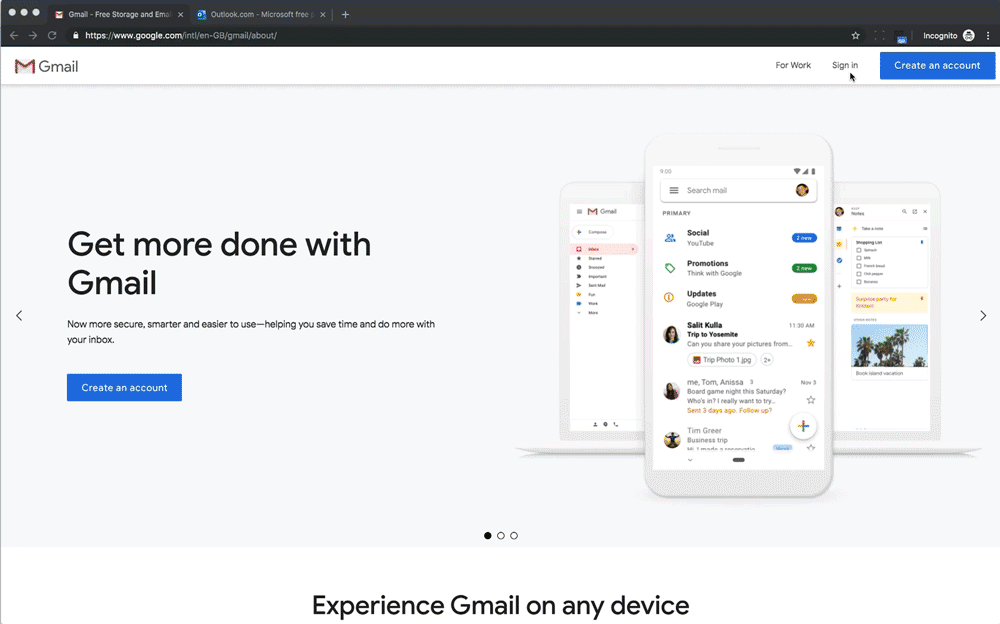Show next slide with right chevron
This screenshot has width=1000, height=624.
pyautogui.click(x=983, y=315)
